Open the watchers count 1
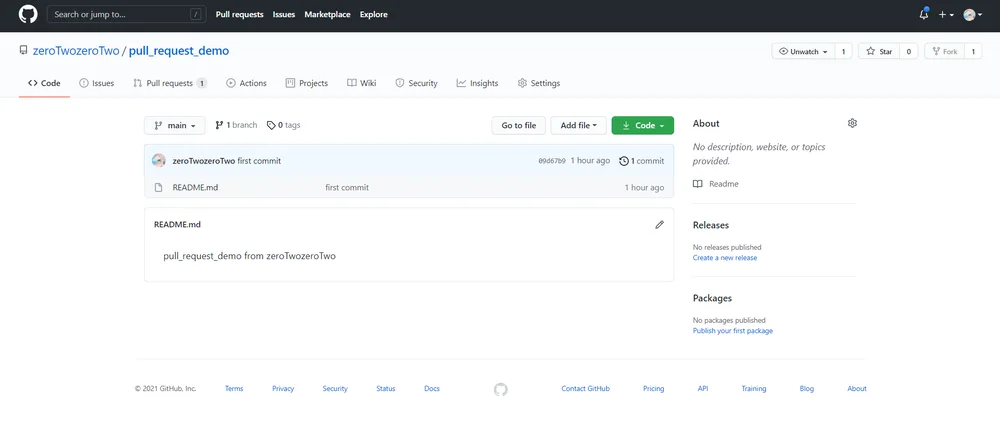Image resolution: width=1000 pixels, height=439 pixels. 843,52
